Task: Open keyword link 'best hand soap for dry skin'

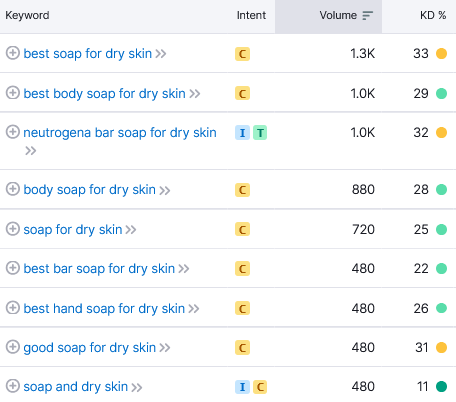Action: [x=104, y=309]
